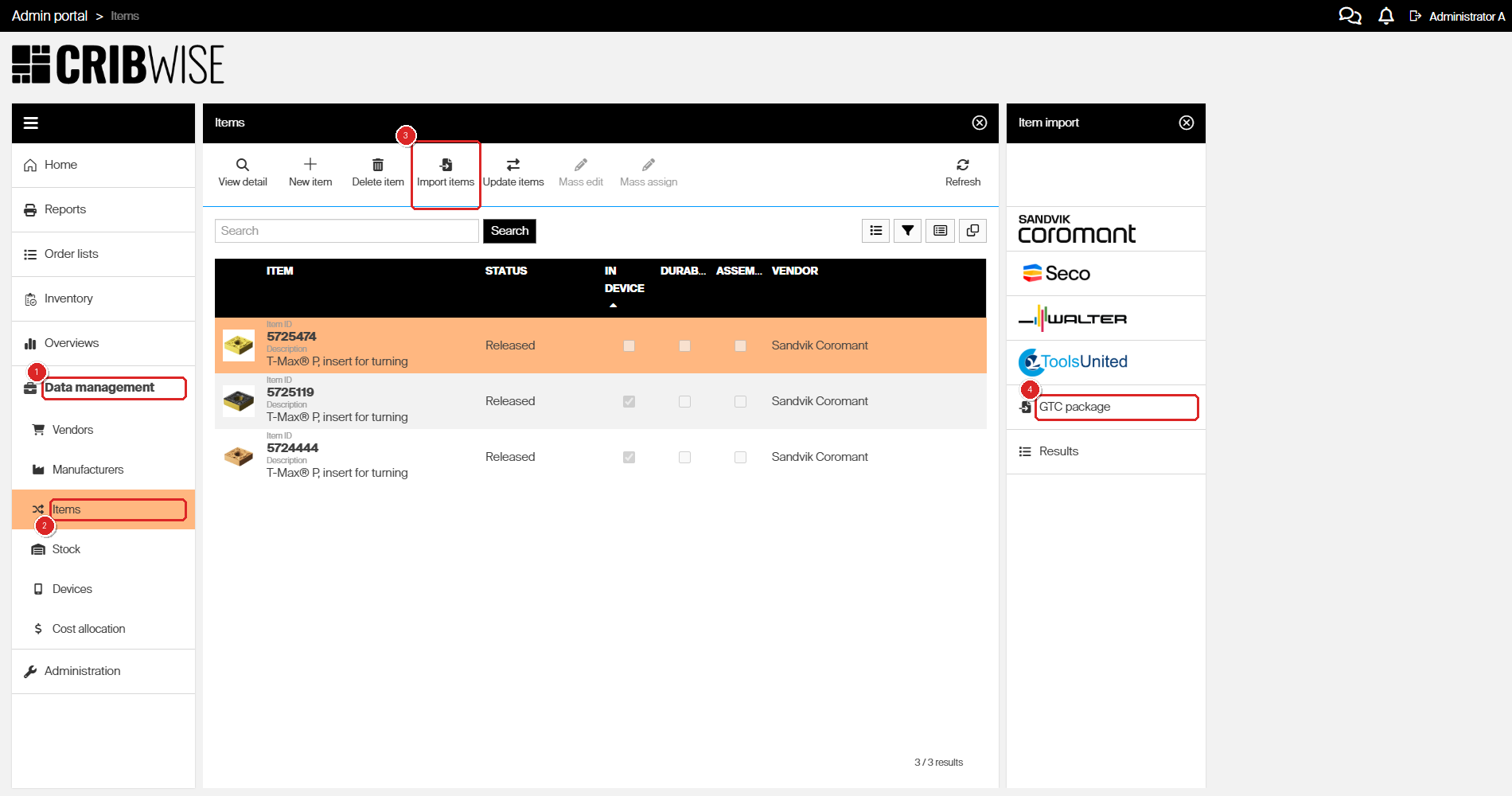Image resolution: width=1512 pixels, height=796 pixels.
Task: Sort by ITEM column header
Action: click(x=280, y=271)
